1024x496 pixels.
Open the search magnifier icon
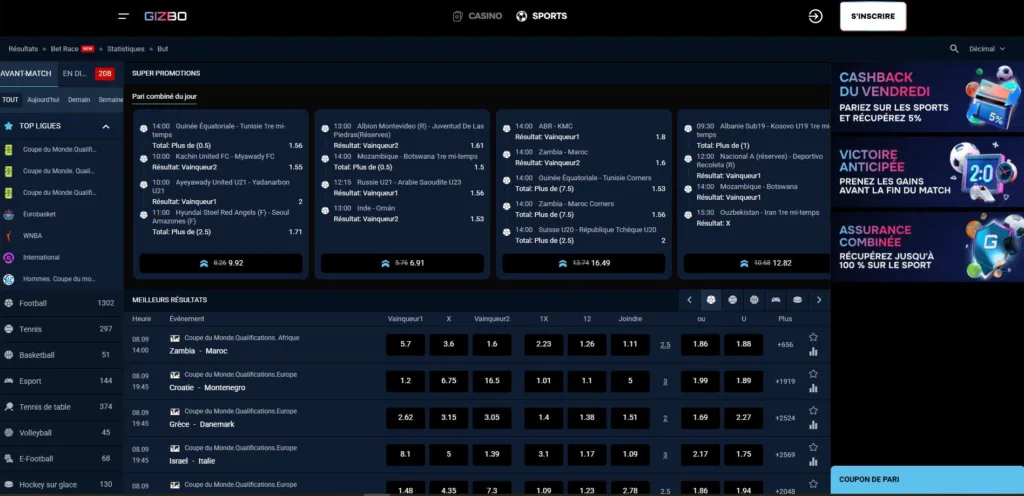coord(954,48)
